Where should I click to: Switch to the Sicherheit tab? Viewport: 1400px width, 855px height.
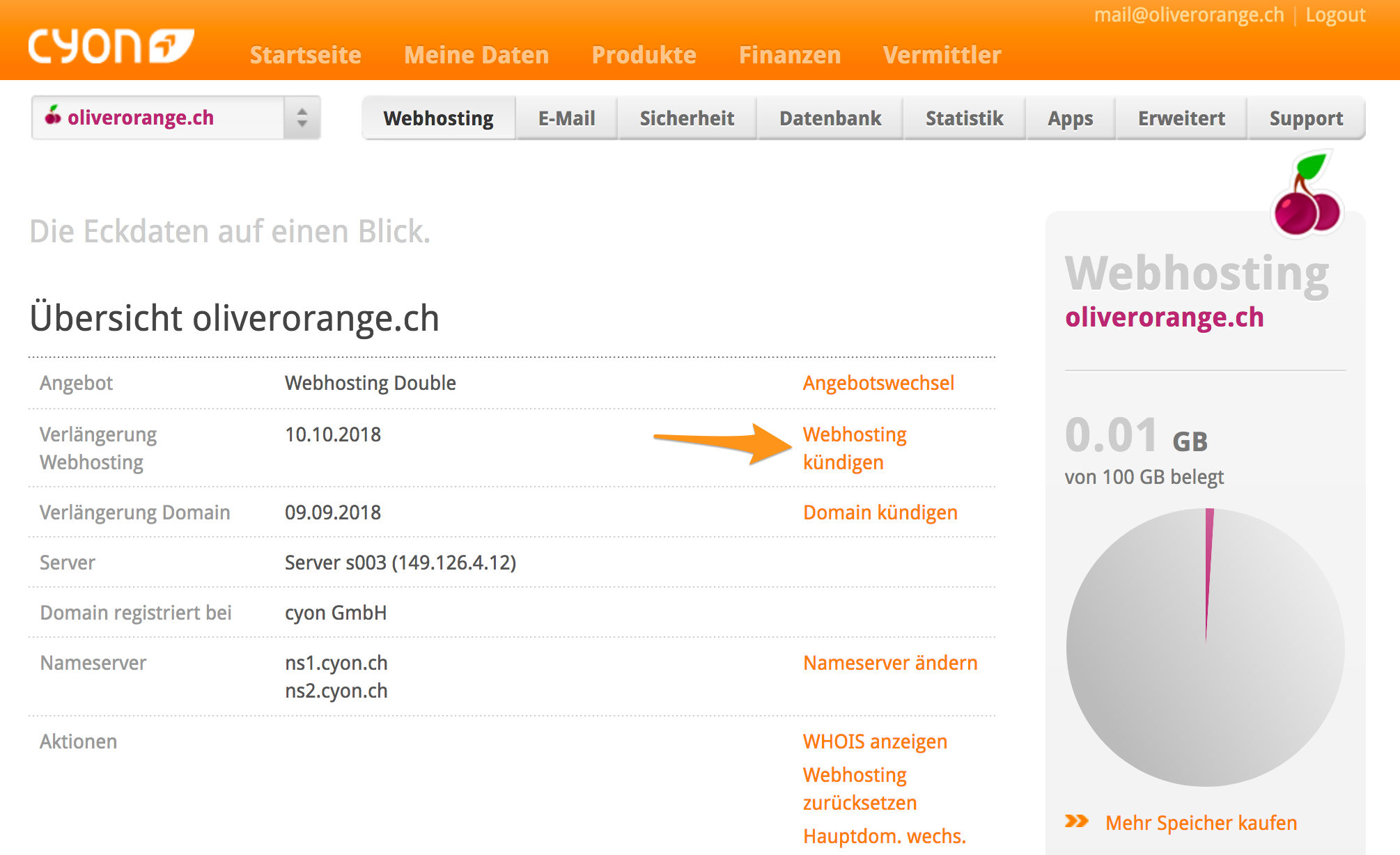687,118
